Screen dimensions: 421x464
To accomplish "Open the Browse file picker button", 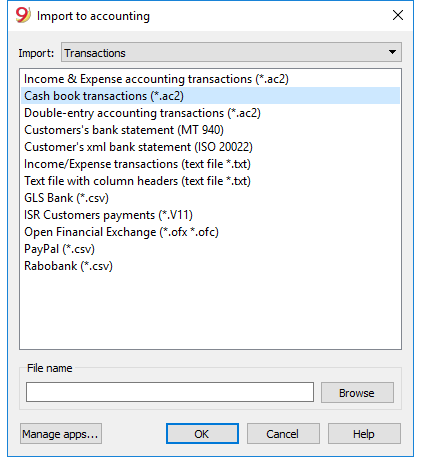I will 357,393.
